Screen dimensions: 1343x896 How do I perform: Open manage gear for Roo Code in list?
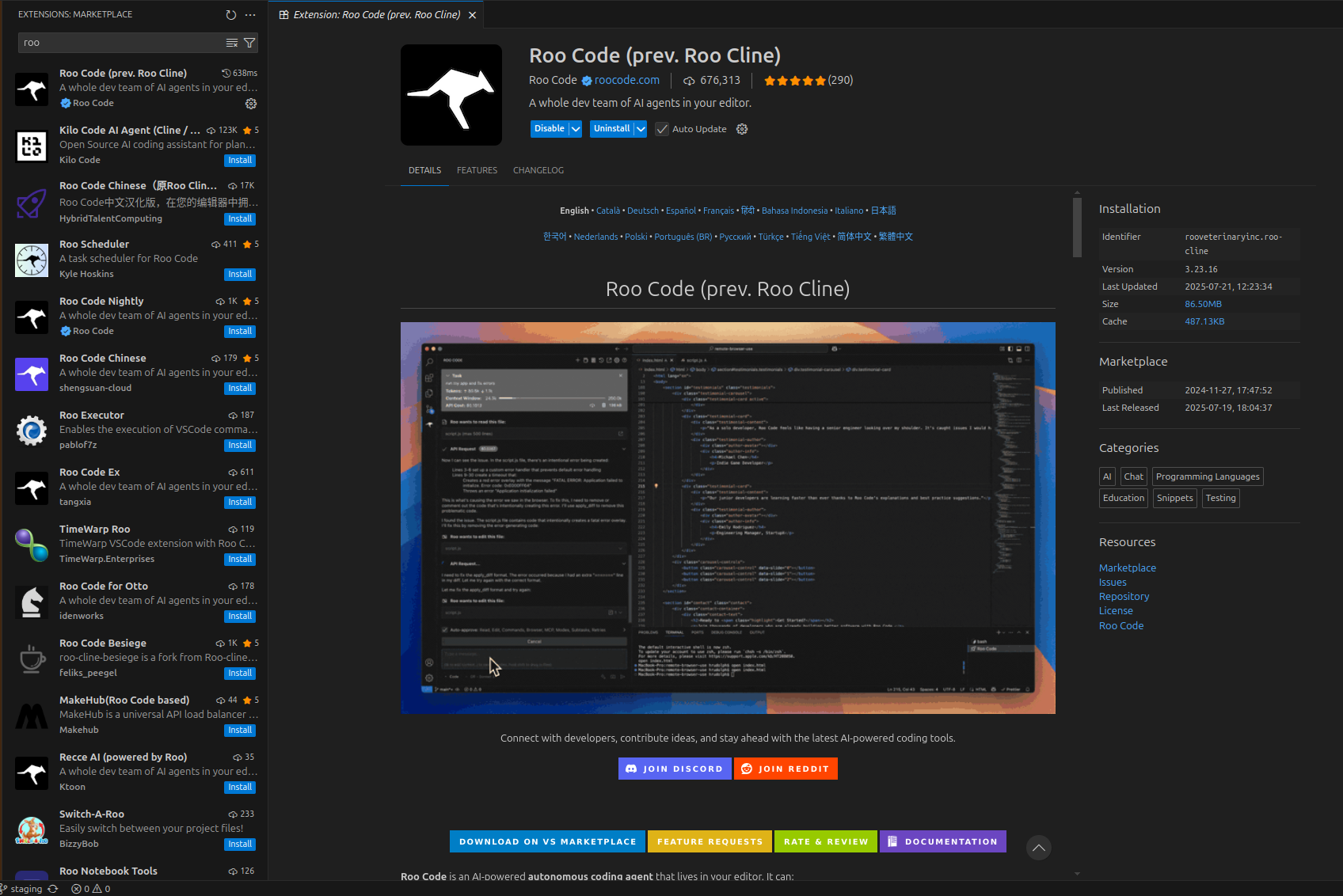(x=251, y=104)
